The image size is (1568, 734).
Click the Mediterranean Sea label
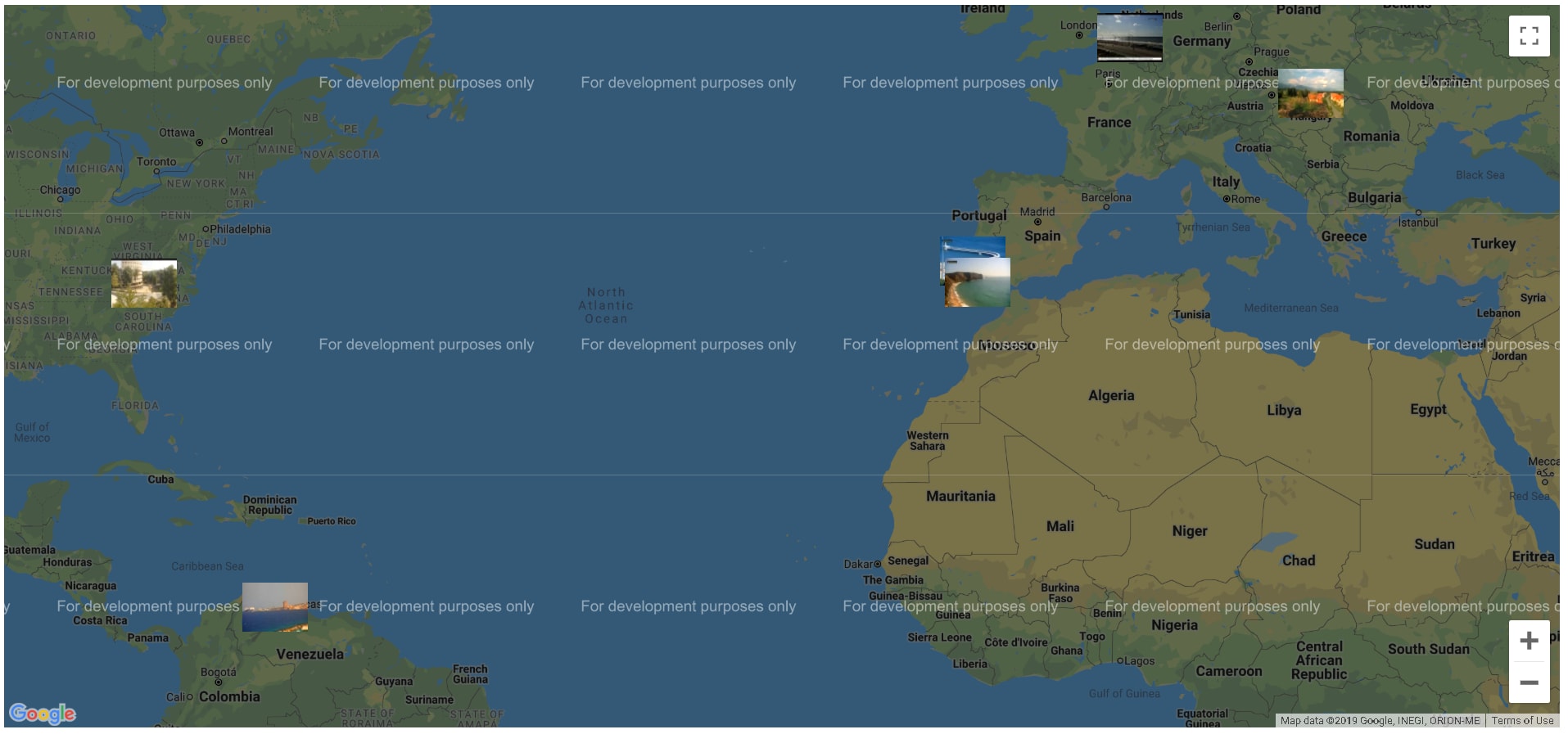point(1291,308)
